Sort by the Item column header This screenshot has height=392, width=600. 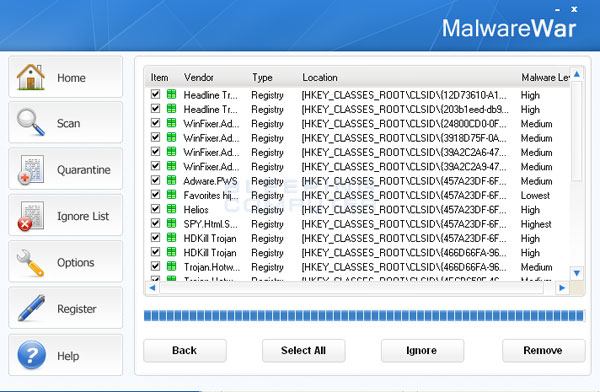159,78
